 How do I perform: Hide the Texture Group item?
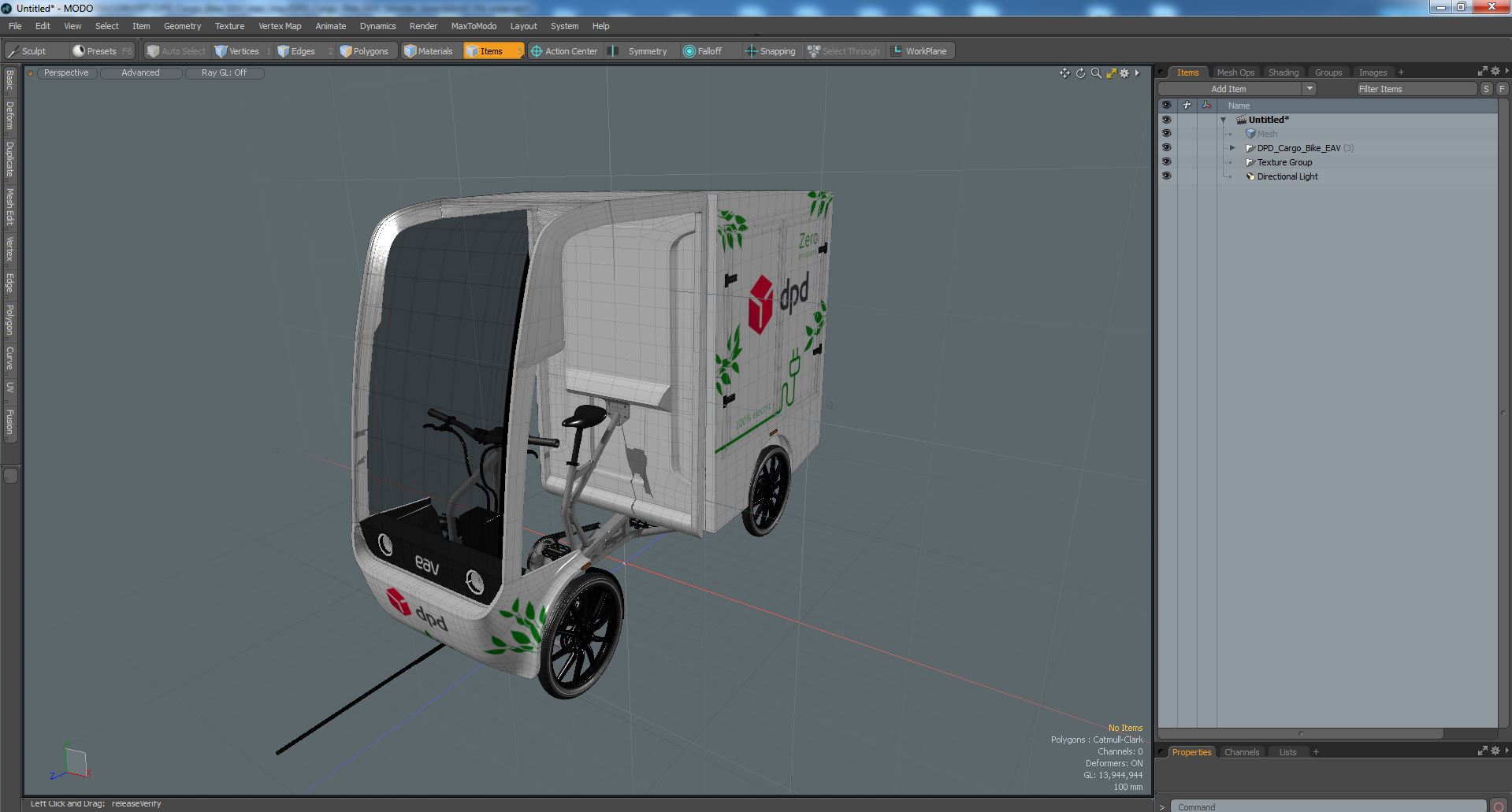coord(1166,162)
